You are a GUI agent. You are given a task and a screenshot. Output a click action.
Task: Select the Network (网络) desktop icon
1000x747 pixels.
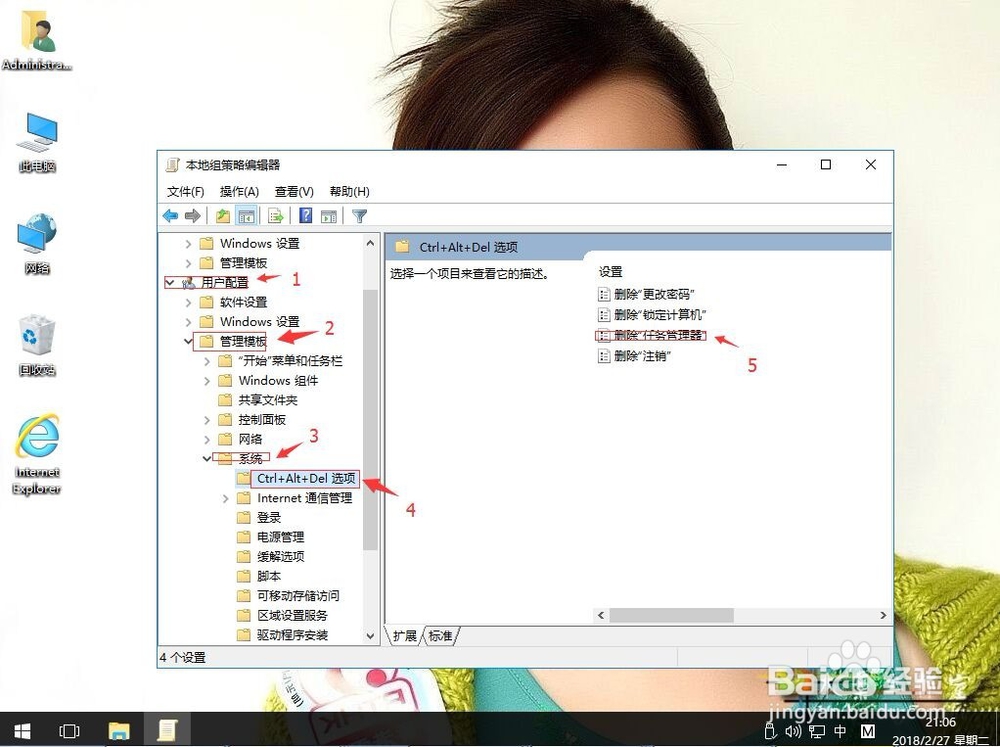pyautogui.click(x=37, y=244)
